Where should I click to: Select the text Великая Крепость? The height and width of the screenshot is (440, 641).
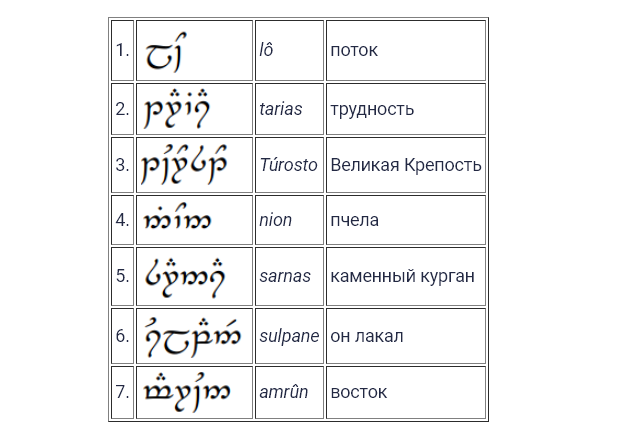pos(406,165)
